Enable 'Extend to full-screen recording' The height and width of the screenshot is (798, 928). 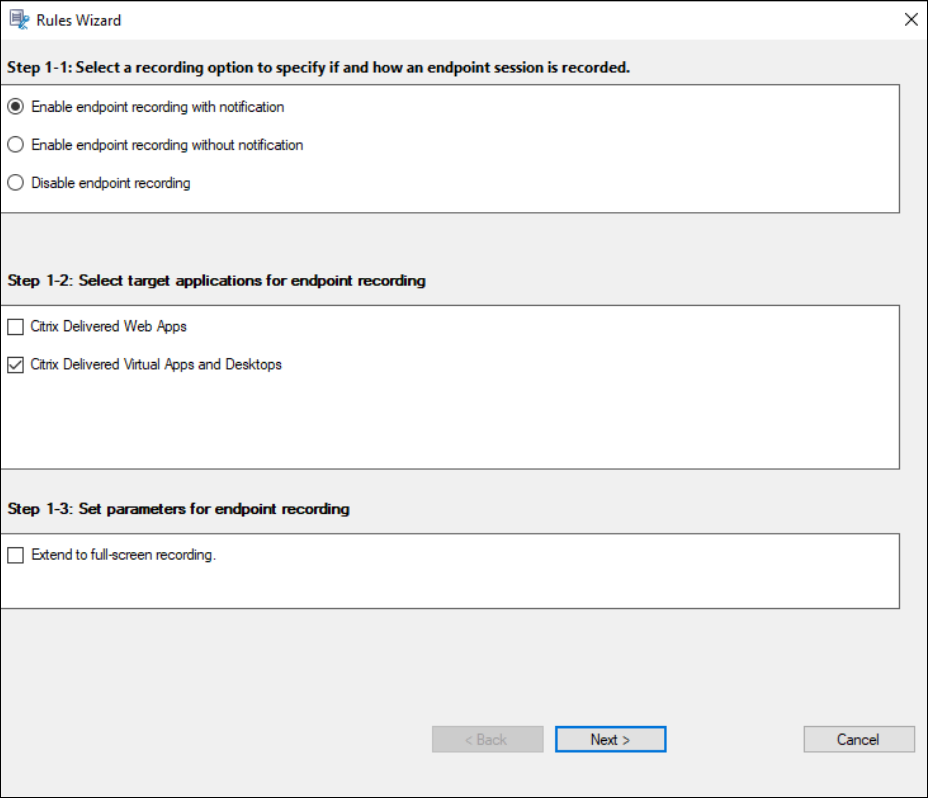point(16,555)
